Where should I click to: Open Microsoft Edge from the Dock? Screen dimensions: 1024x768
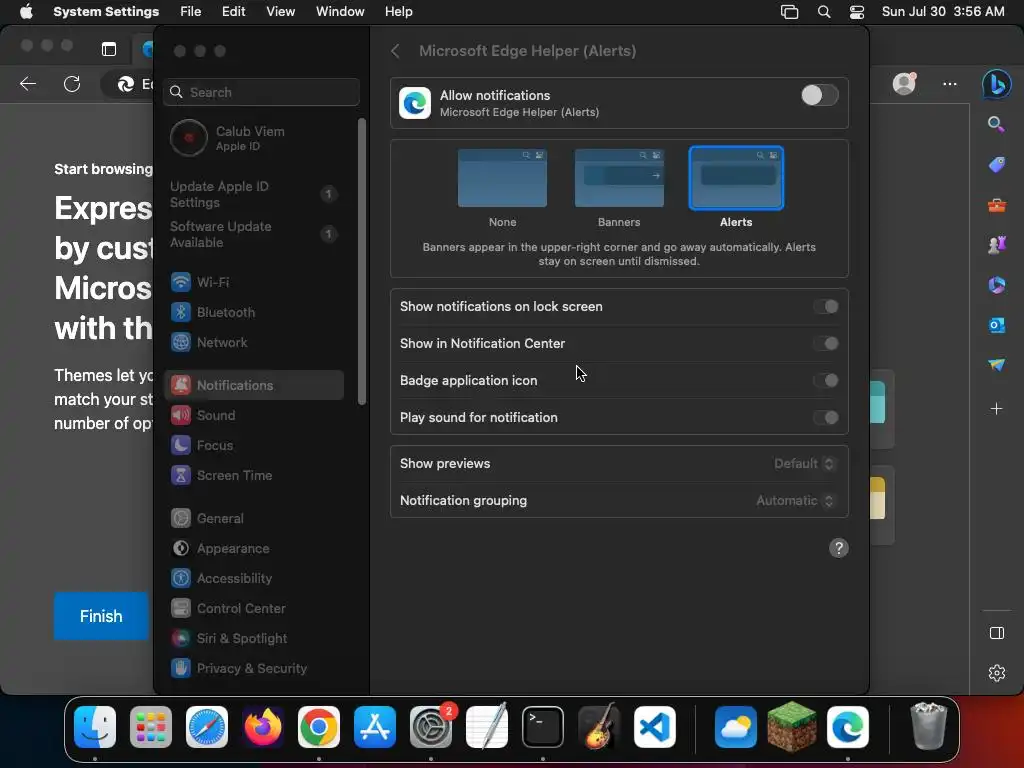(848, 727)
